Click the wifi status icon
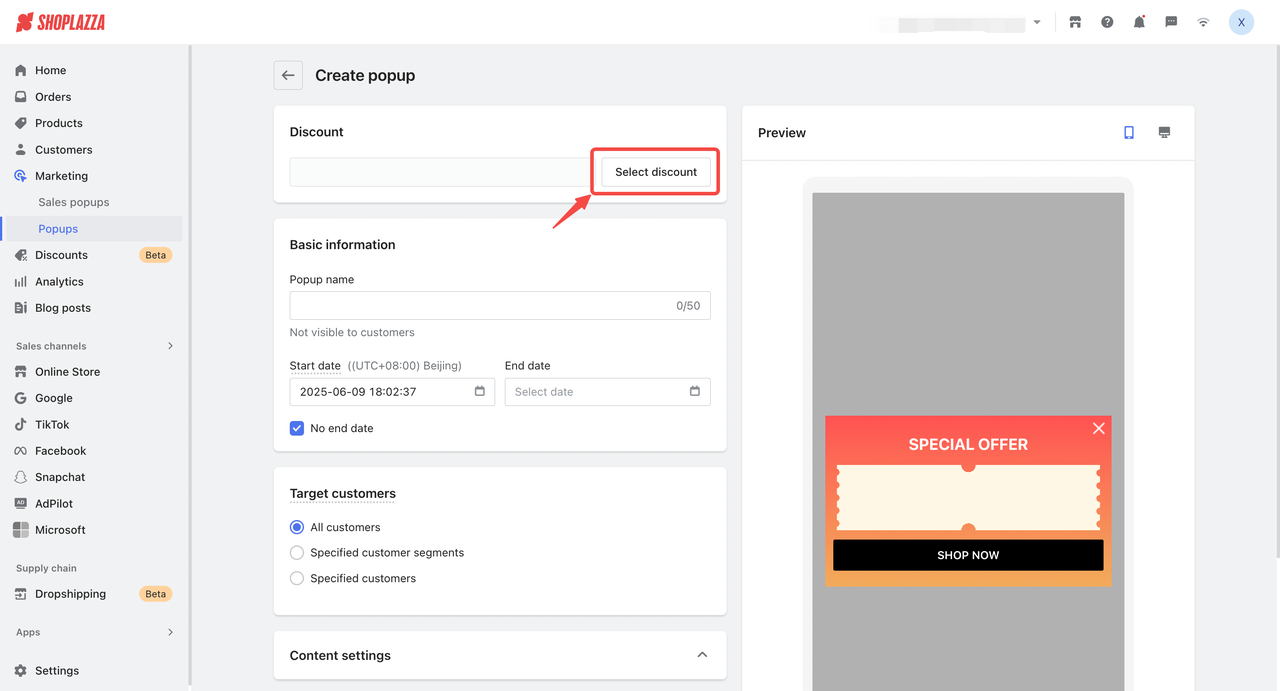 [x=1203, y=22]
